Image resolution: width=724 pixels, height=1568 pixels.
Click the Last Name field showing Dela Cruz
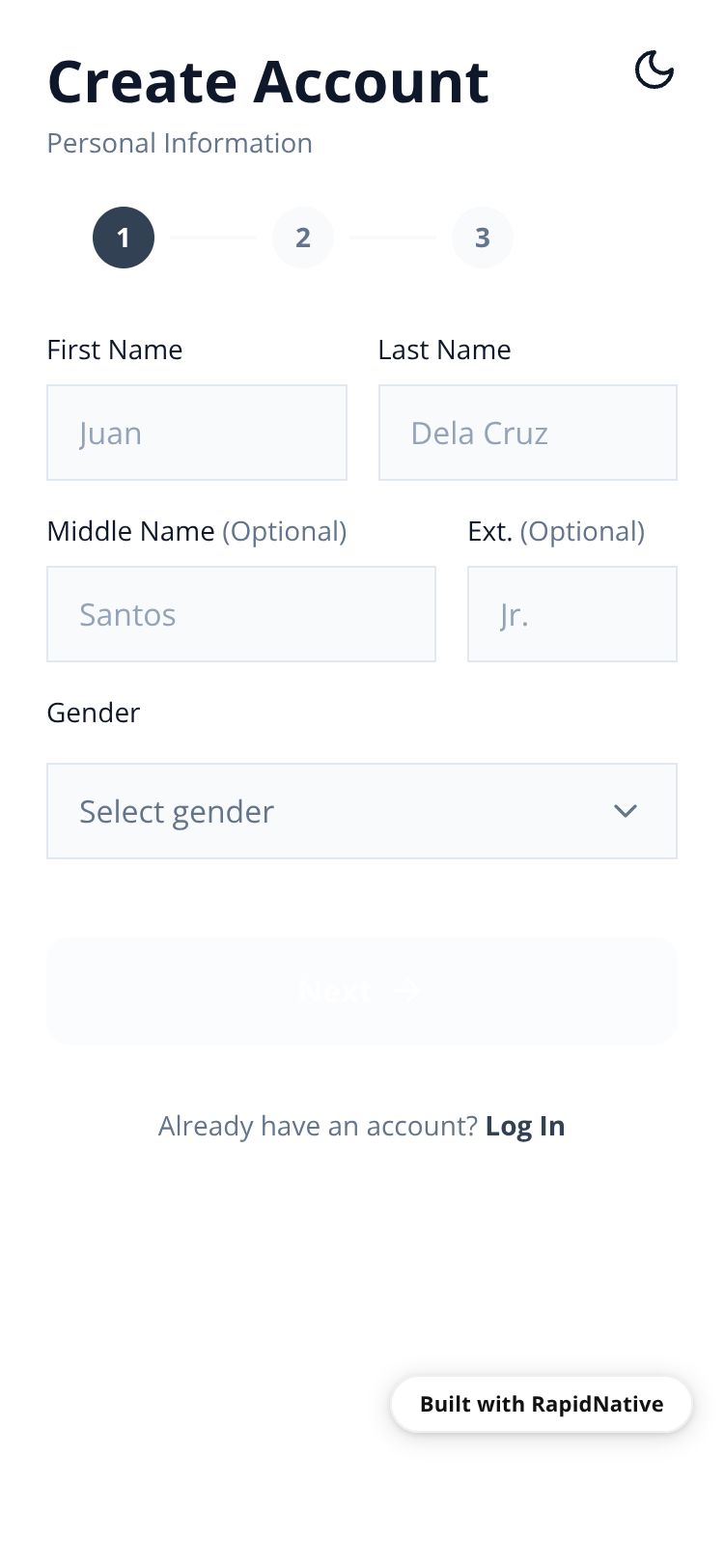tap(528, 433)
